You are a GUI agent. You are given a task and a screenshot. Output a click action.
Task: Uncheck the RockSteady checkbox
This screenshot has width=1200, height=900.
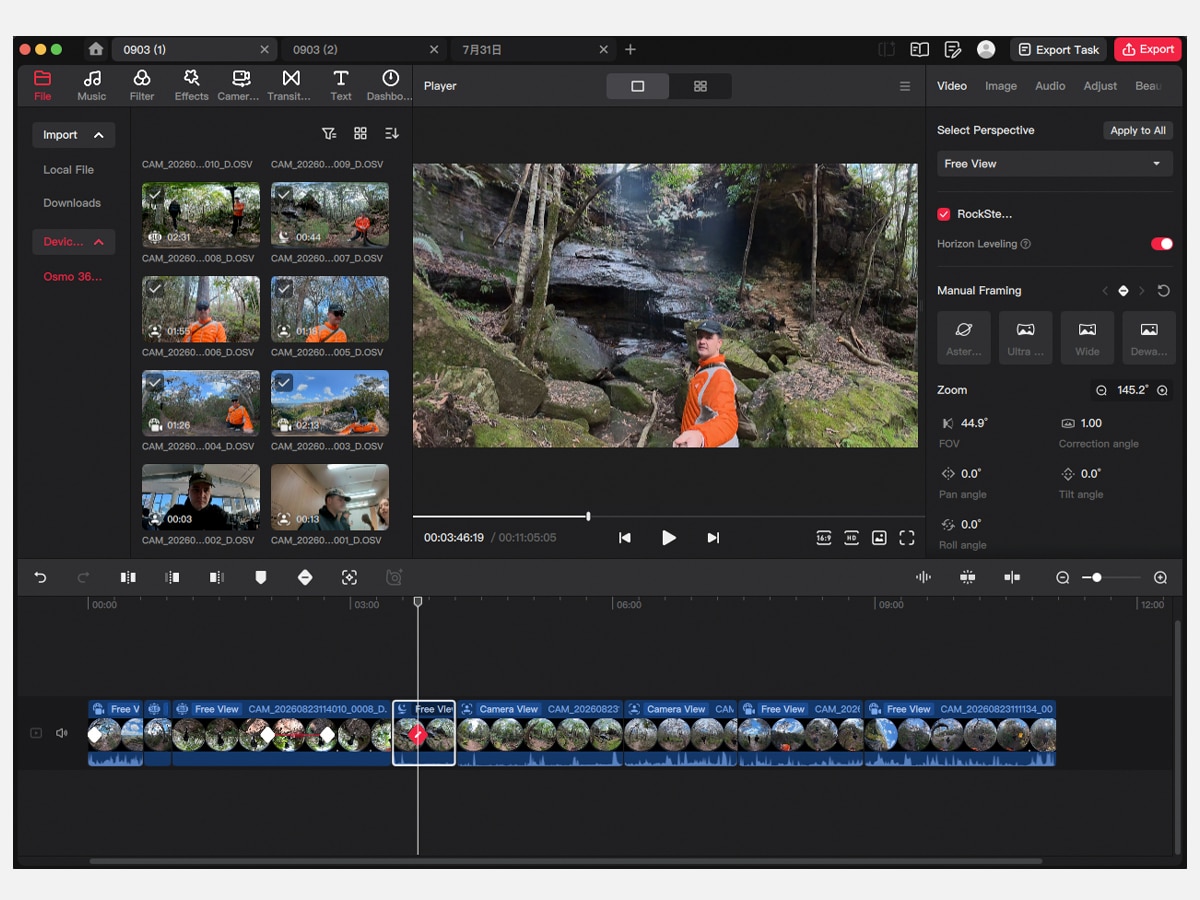[x=944, y=214]
